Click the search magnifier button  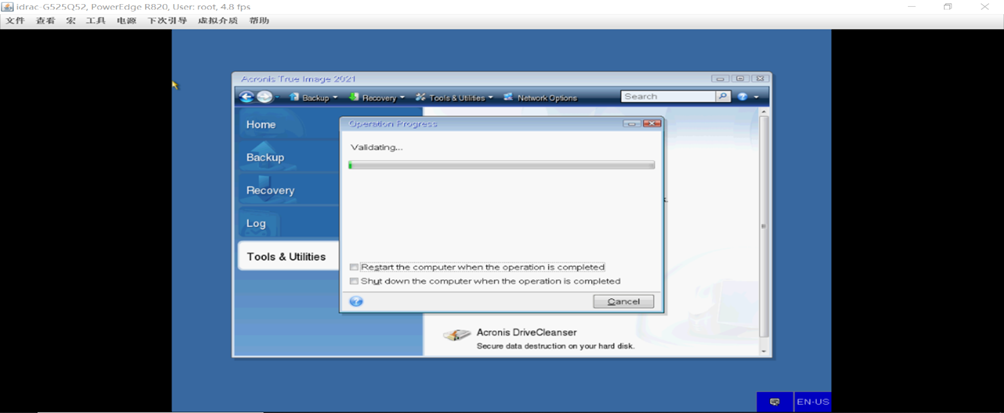(723, 96)
